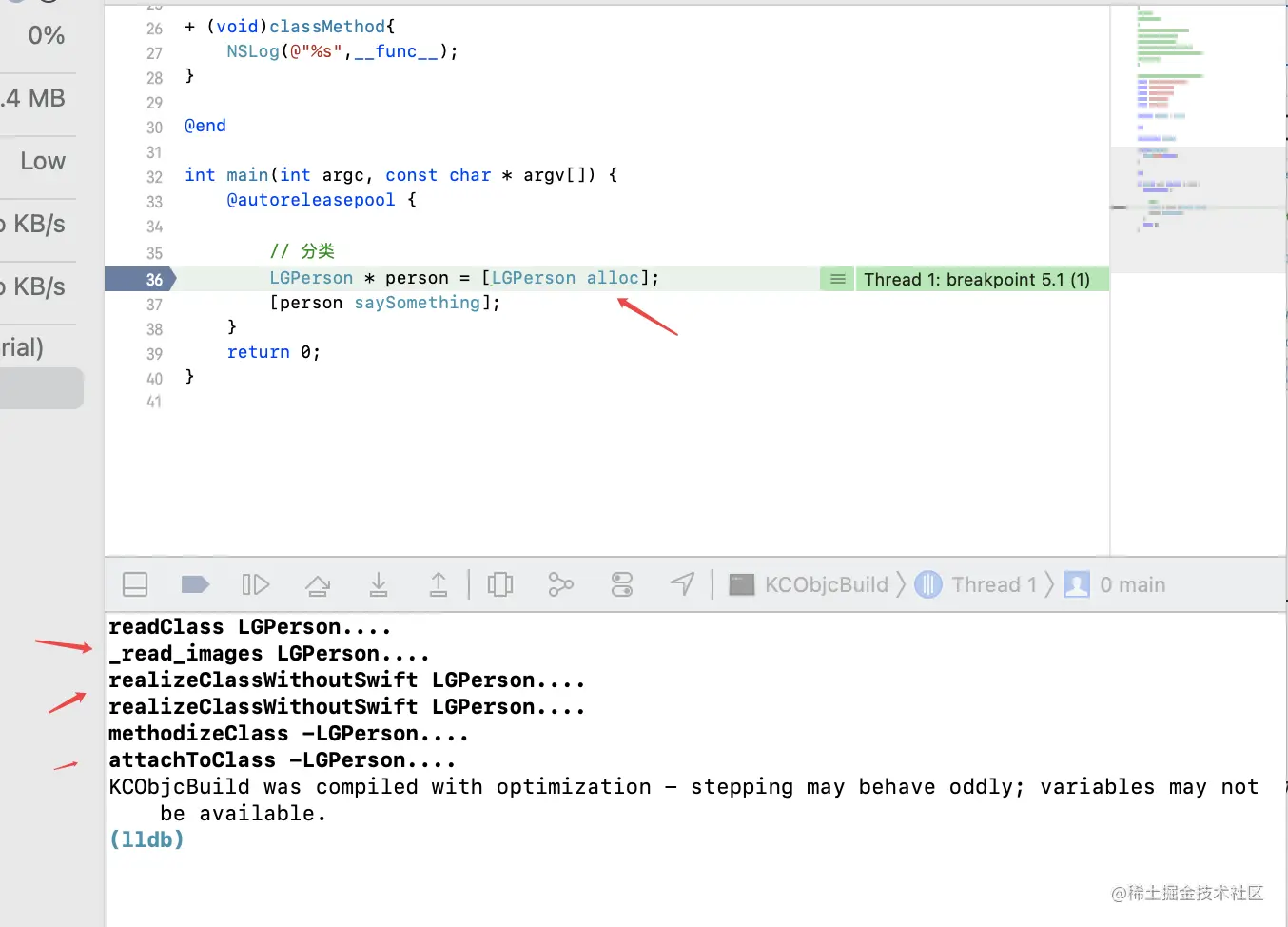Click the 'return 0;' statement

coord(274,352)
